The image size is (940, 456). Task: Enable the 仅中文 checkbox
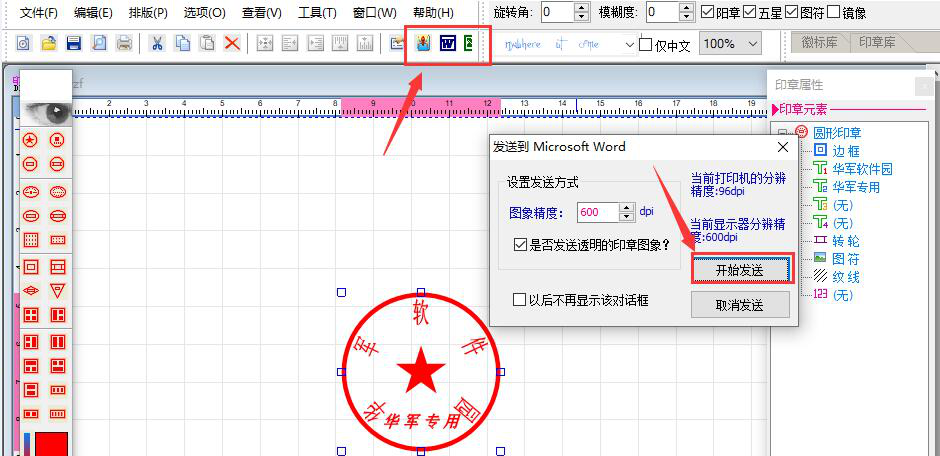pos(646,45)
